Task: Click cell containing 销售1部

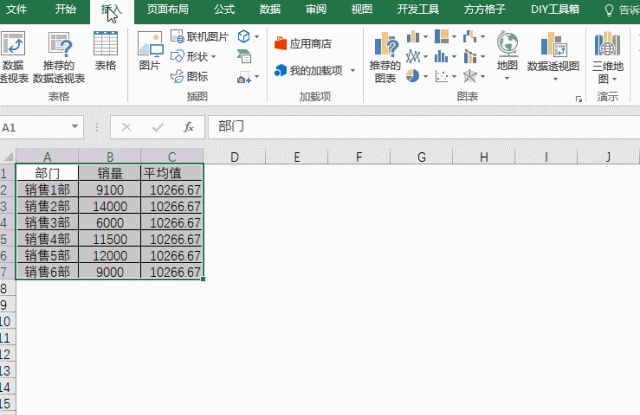Action: 47,190
